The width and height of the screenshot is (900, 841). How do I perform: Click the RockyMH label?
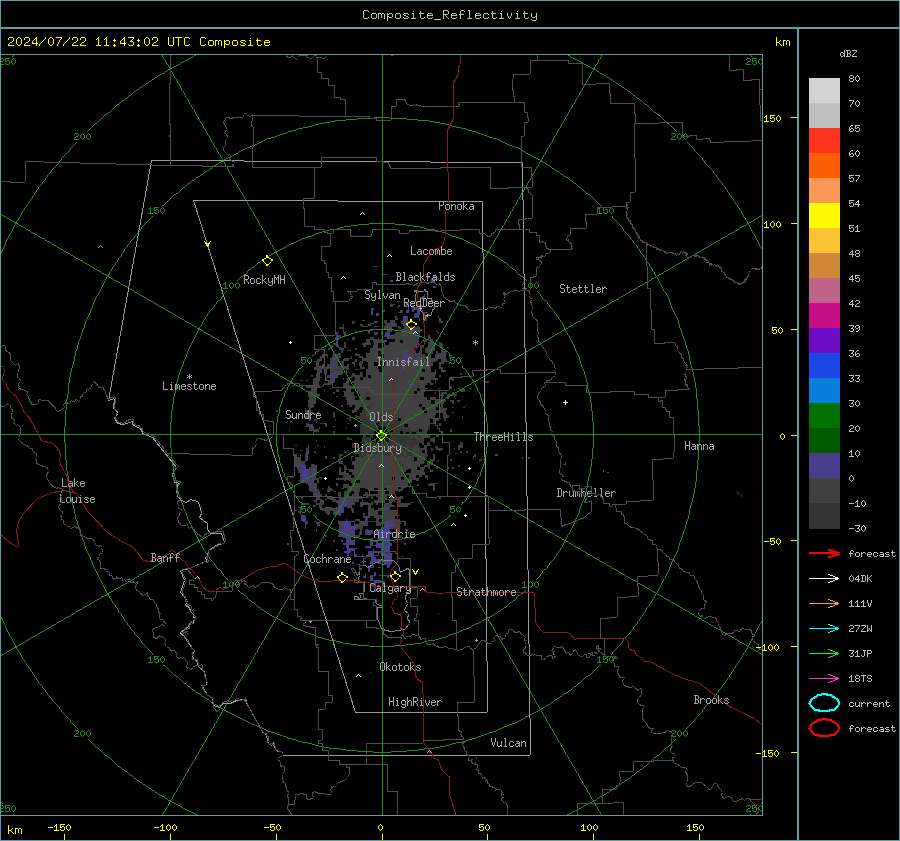(264, 280)
